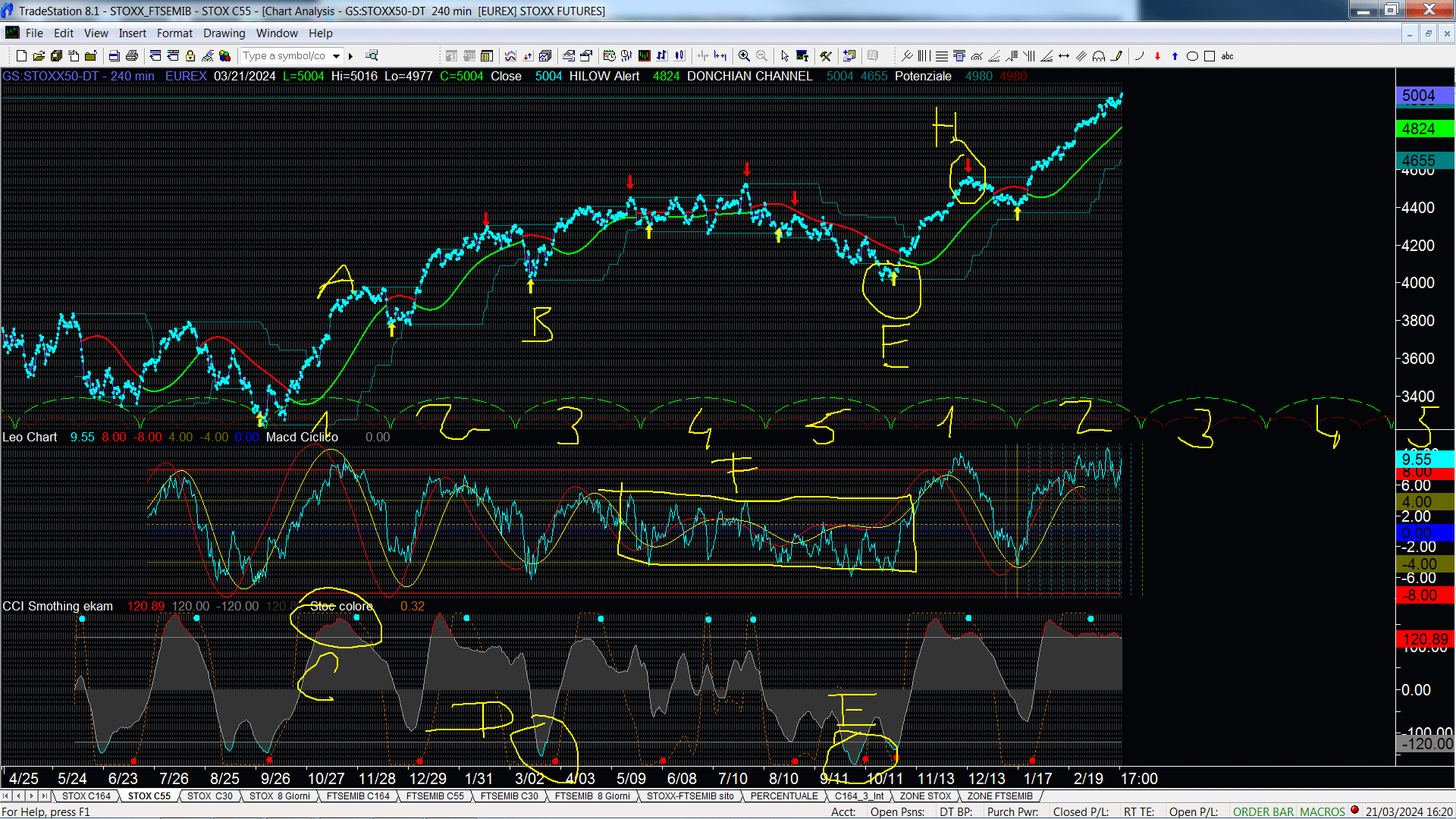Click the bar spacing decrease icon
The height and width of the screenshot is (819, 1456).
click(702, 55)
